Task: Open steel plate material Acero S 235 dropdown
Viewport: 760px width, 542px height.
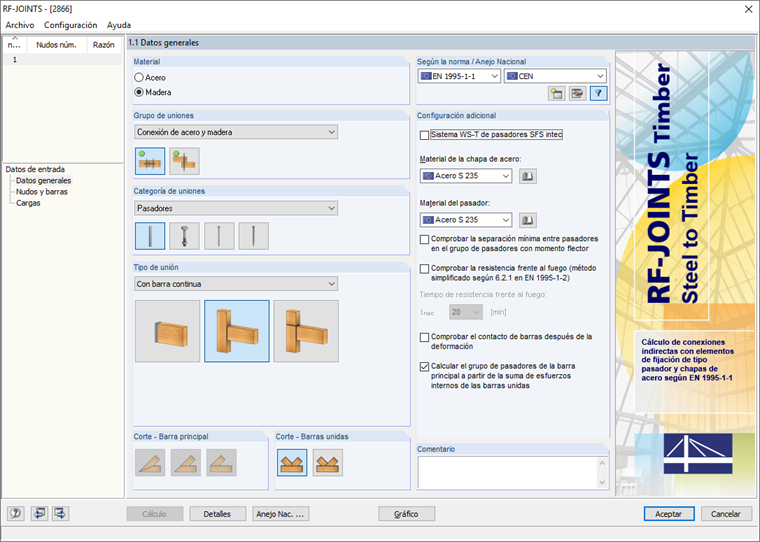Action: pyautogui.click(x=466, y=176)
